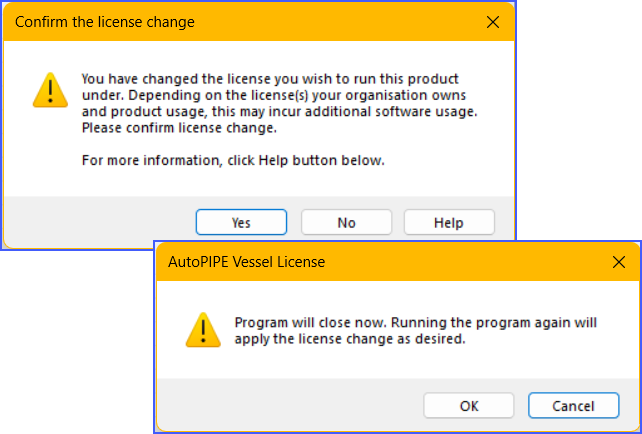
Task: Decline the license change with No
Action: point(346,222)
